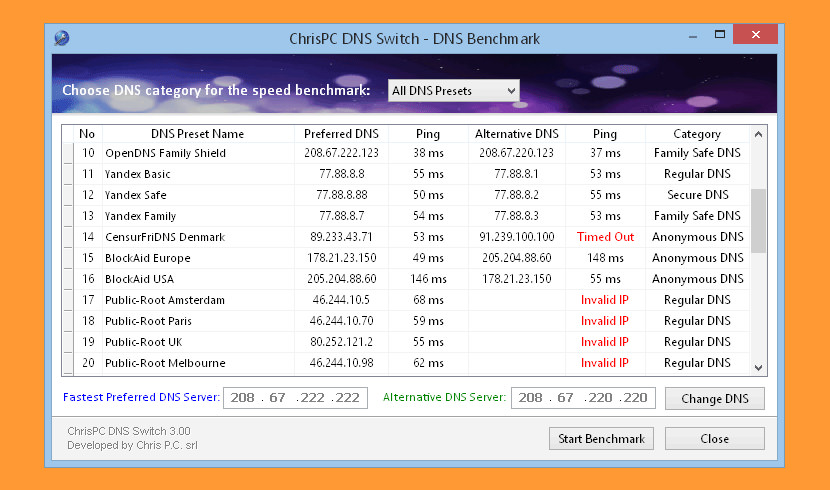
Task: Select the Yandex Basic row
Action: tap(407, 174)
